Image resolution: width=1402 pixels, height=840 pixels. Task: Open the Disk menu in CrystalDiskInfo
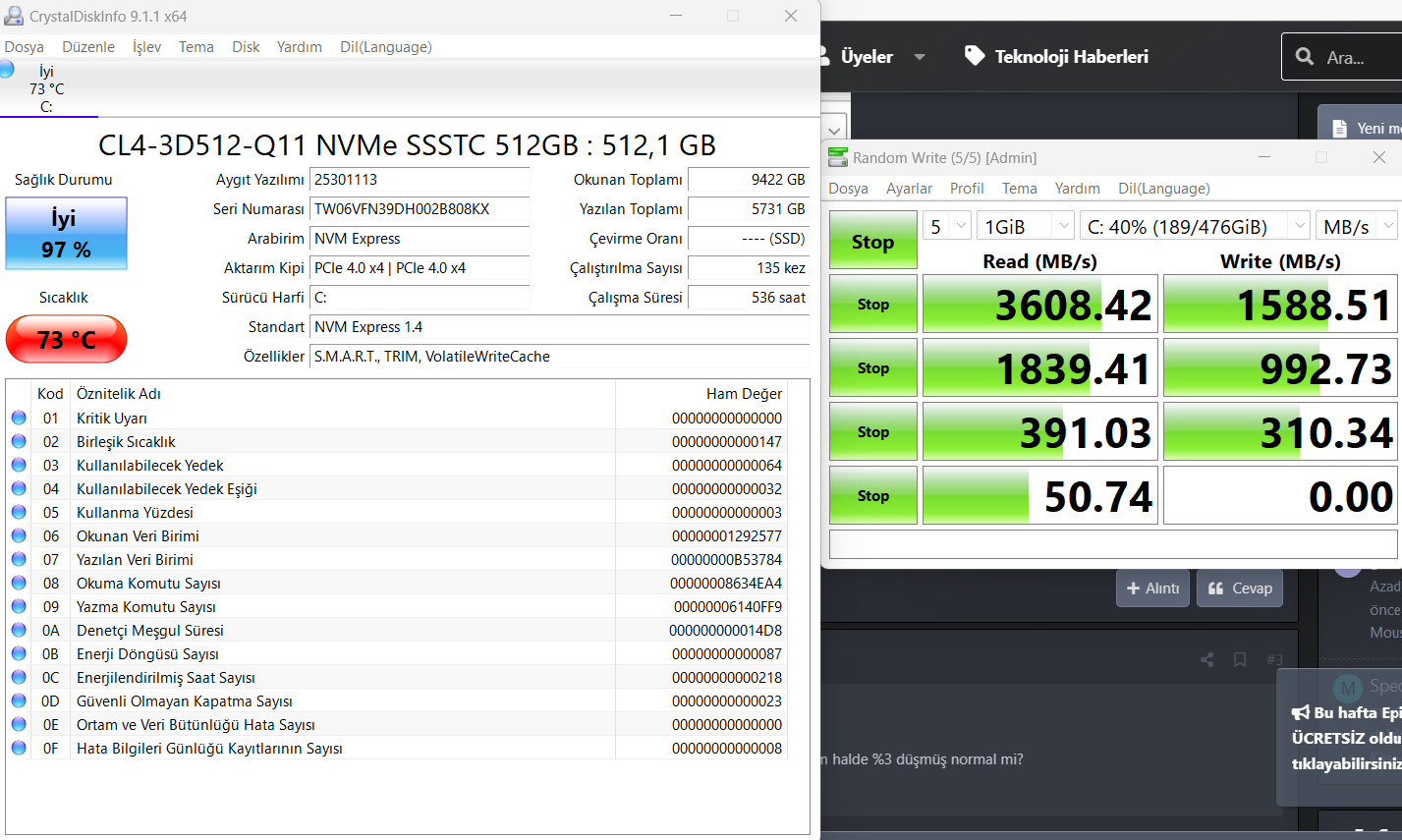coord(246,47)
